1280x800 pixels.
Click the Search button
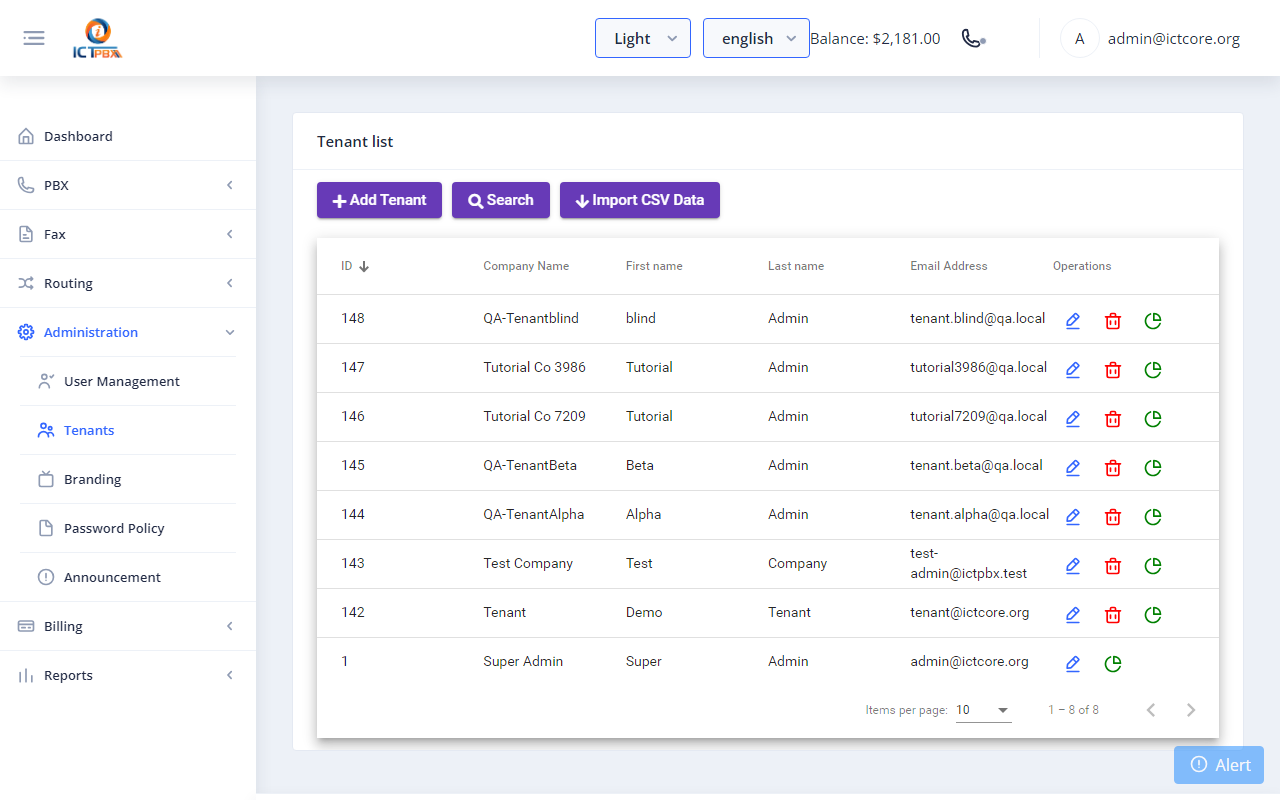tap(501, 200)
